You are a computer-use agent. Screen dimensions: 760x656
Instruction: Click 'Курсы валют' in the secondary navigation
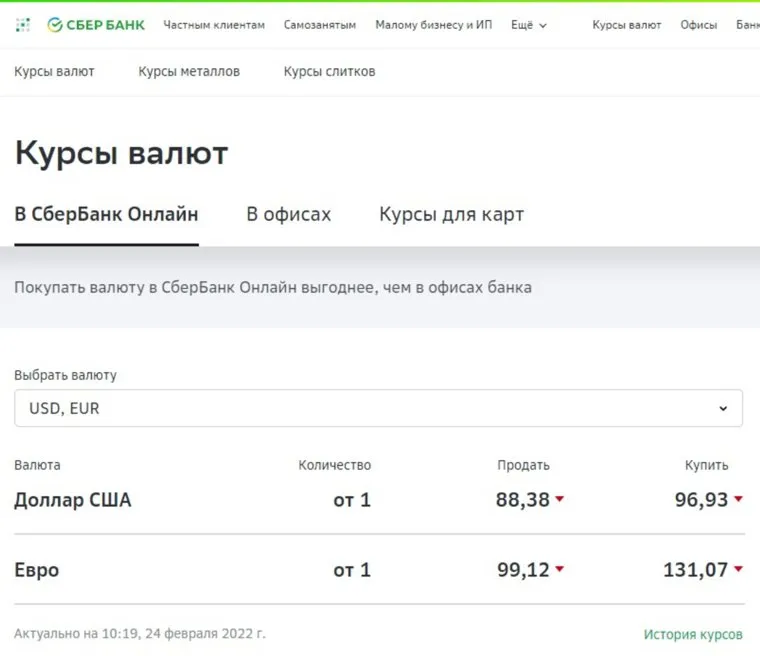click(54, 72)
